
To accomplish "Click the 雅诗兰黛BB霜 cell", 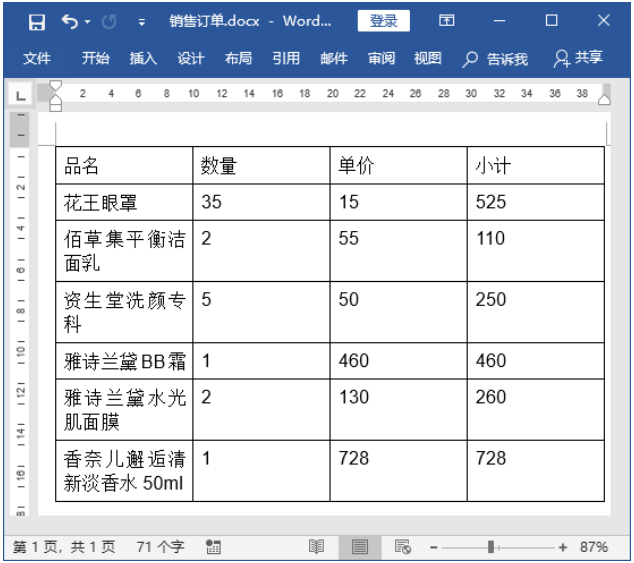I will pos(124,361).
